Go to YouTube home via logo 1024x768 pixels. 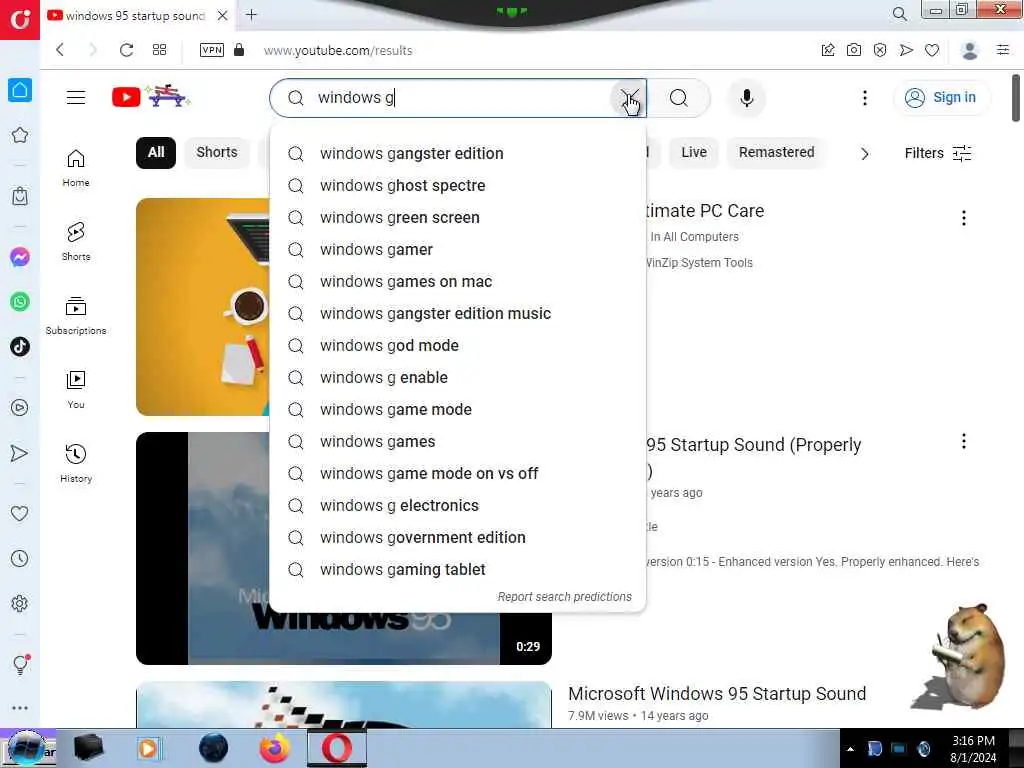point(150,97)
